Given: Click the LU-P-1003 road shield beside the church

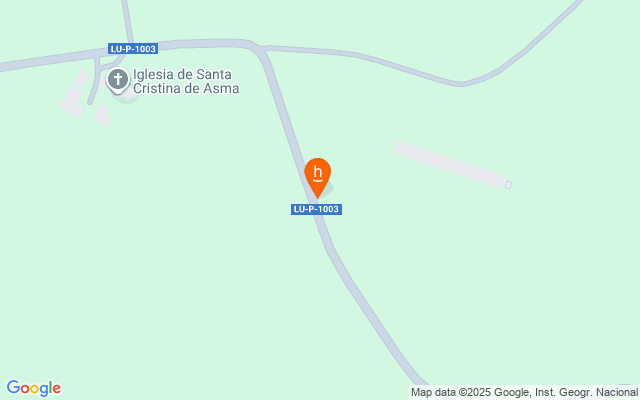Looking at the screenshot, I should [133, 49].
